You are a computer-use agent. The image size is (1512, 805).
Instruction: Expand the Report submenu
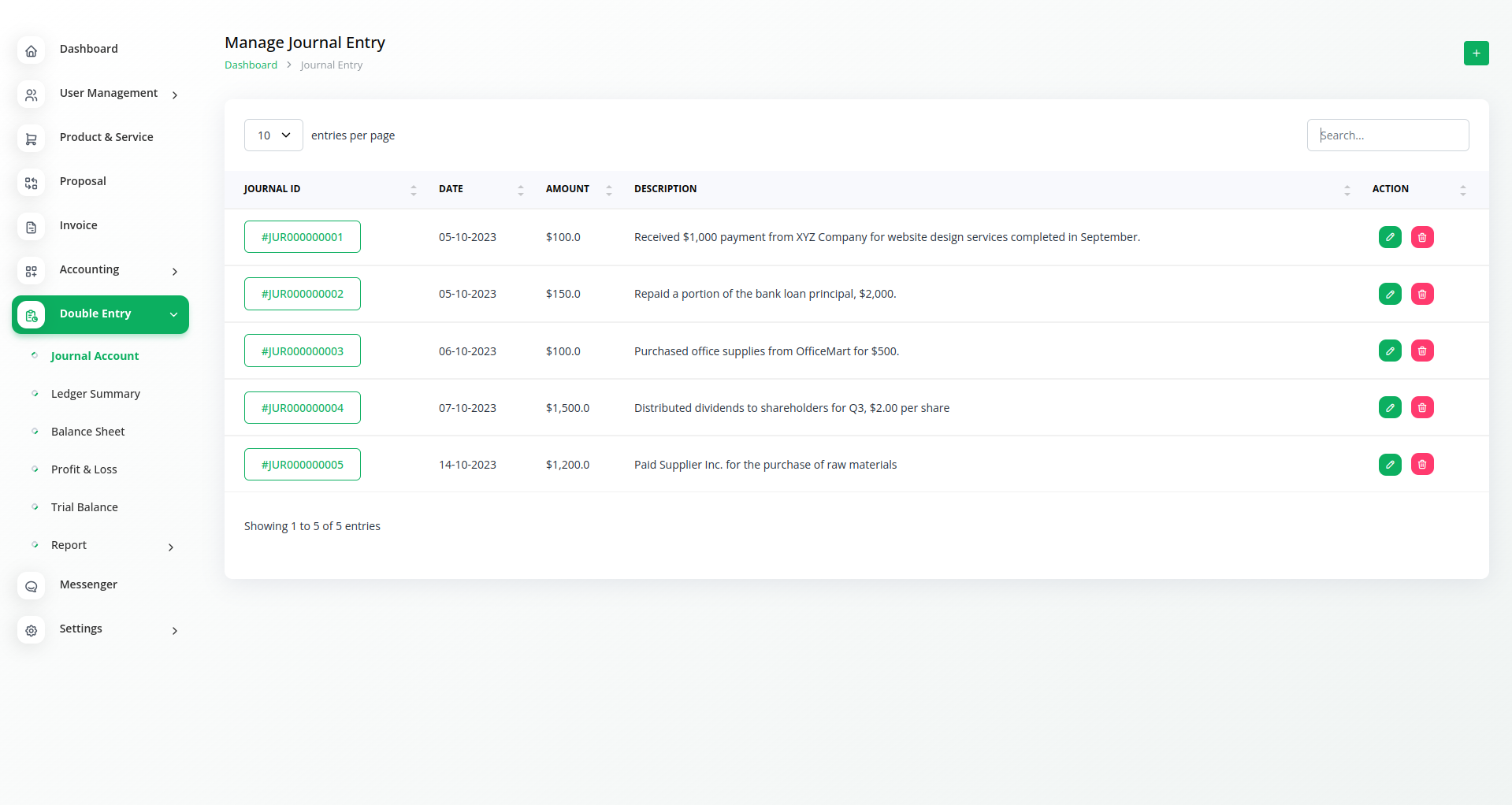(170, 547)
